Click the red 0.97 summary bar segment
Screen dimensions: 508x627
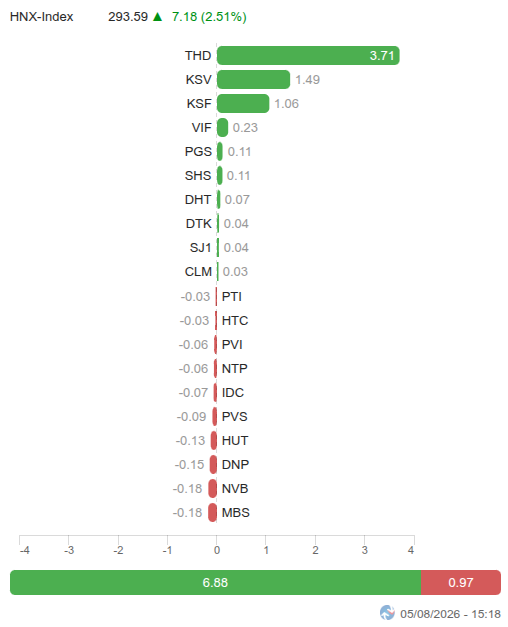[461, 582]
